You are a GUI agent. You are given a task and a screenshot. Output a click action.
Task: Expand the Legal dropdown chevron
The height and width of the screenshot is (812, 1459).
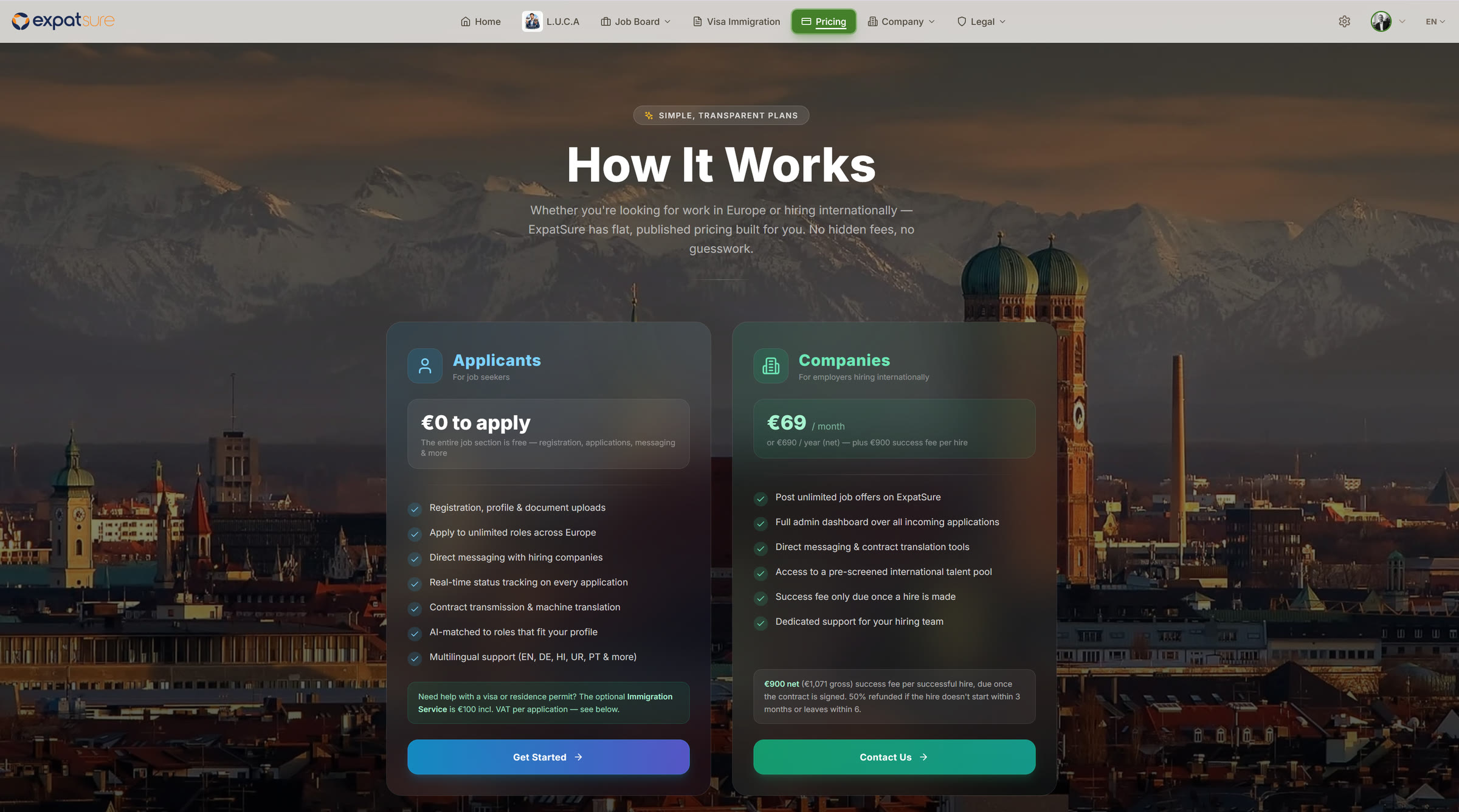point(1002,21)
